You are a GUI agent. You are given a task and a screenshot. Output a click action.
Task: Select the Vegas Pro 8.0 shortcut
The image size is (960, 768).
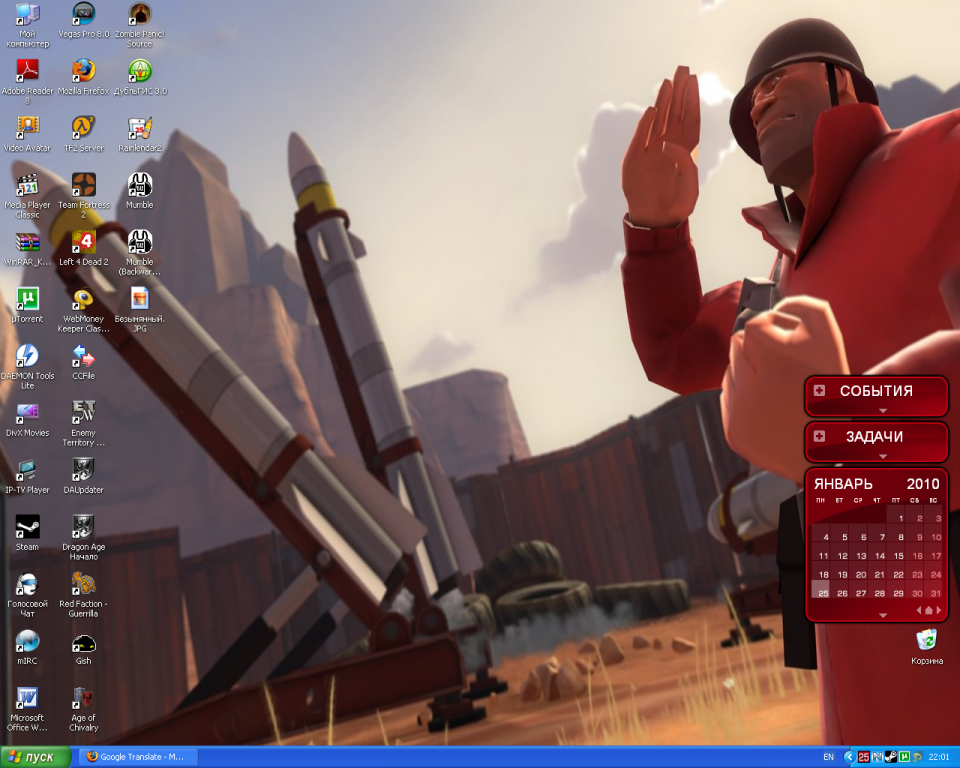click(83, 20)
